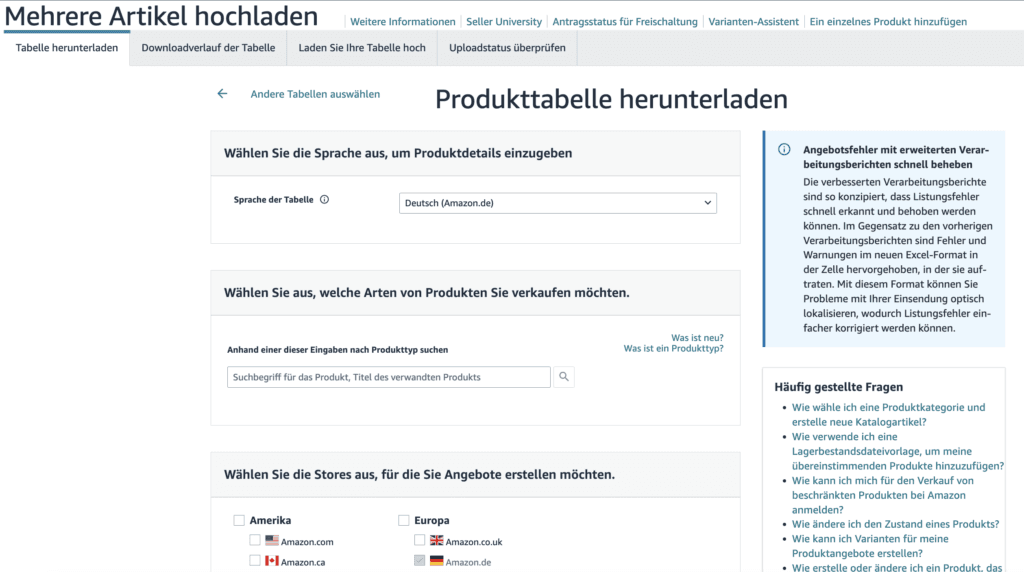
Task: Enable the Amazon.ca store checkbox
Action: click(255, 561)
